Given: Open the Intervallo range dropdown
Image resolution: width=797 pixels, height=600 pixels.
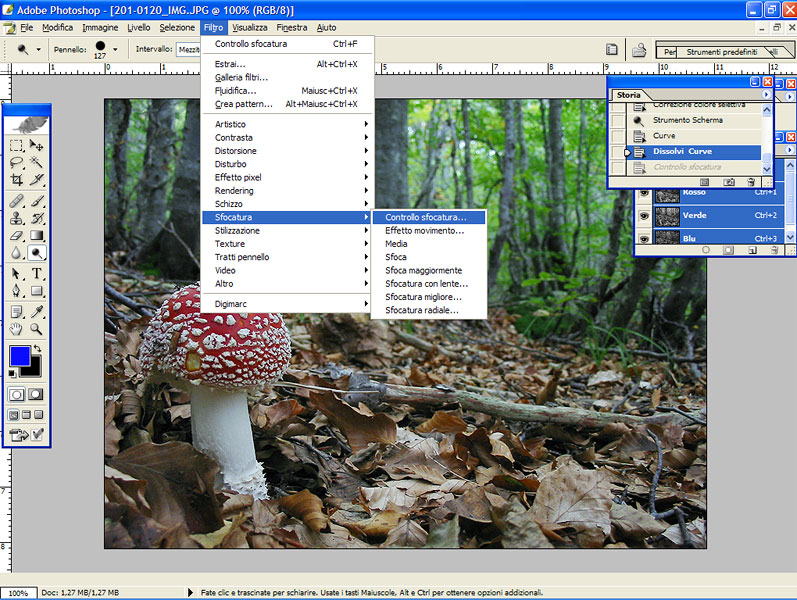Looking at the screenshot, I should tap(188, 49).
